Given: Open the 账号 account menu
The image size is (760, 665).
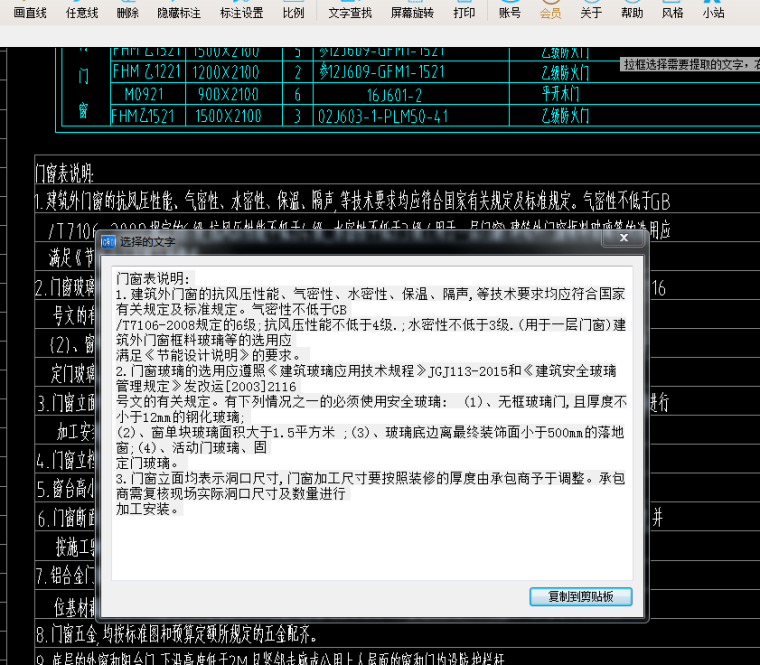Looking at the screenshot, I should (x=510, y=13).
